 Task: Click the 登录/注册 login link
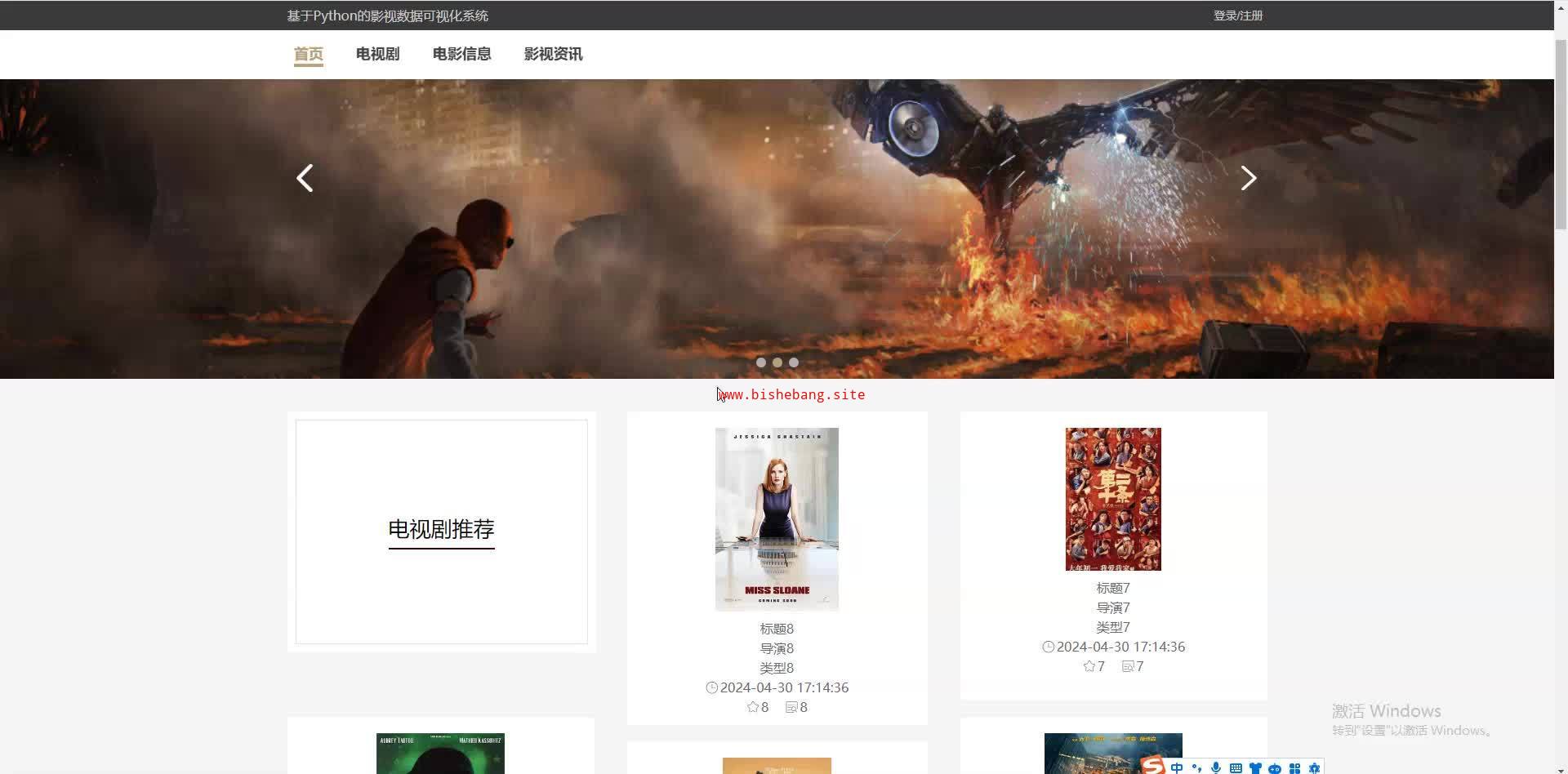point(1238,16)
